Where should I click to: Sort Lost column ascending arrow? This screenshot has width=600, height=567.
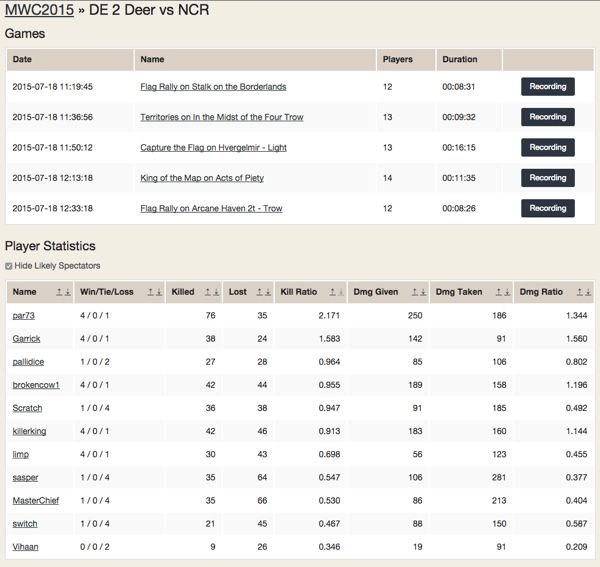259,292
